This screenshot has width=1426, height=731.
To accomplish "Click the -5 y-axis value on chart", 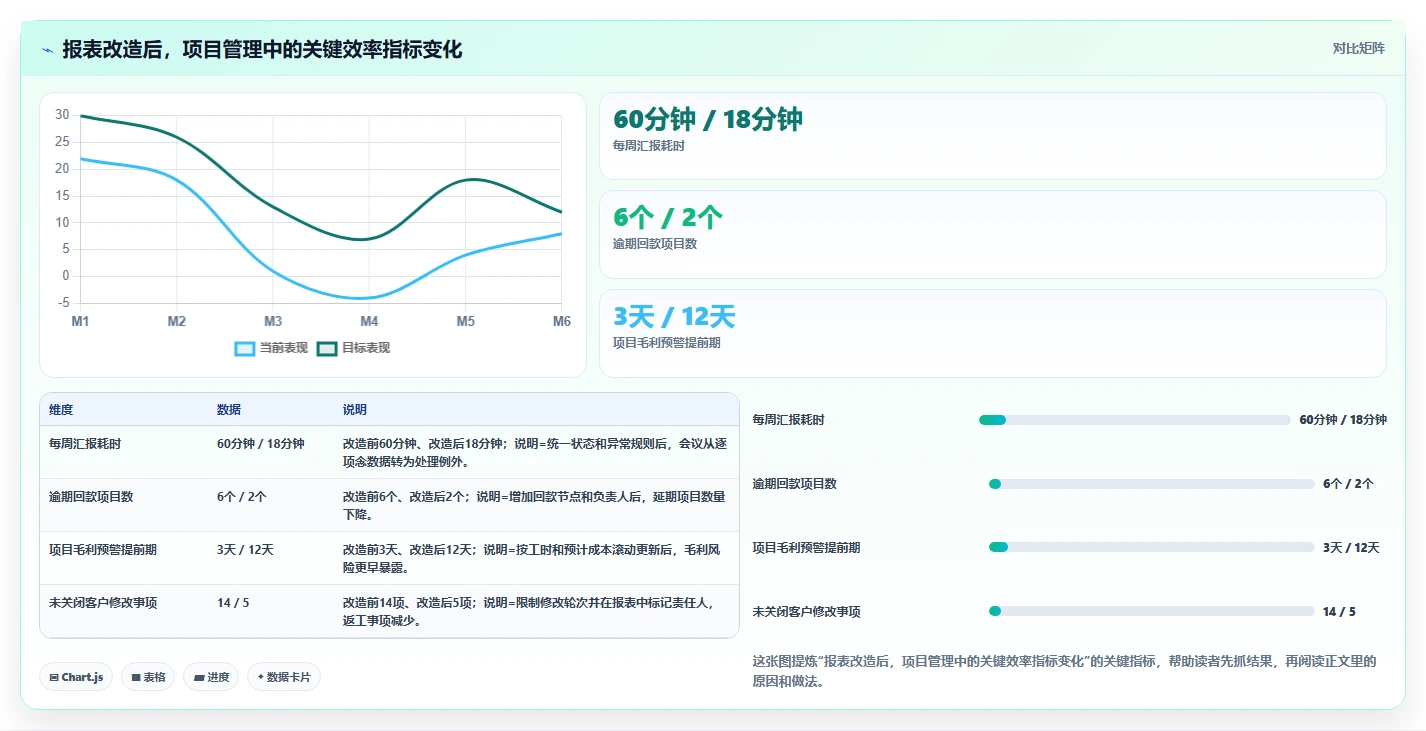I will 63,303.
